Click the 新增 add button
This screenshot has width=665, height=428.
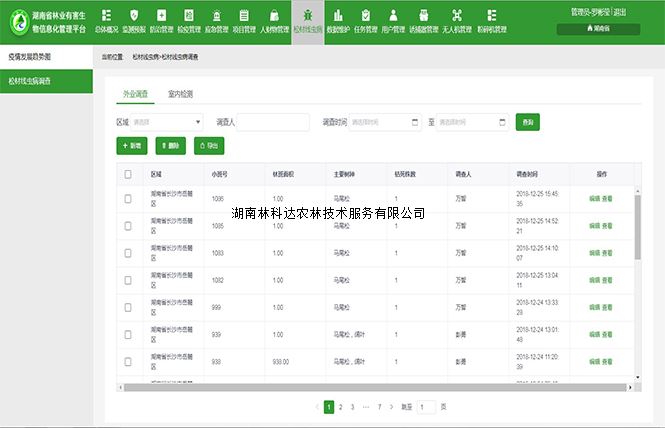click(x=131, y=146)
